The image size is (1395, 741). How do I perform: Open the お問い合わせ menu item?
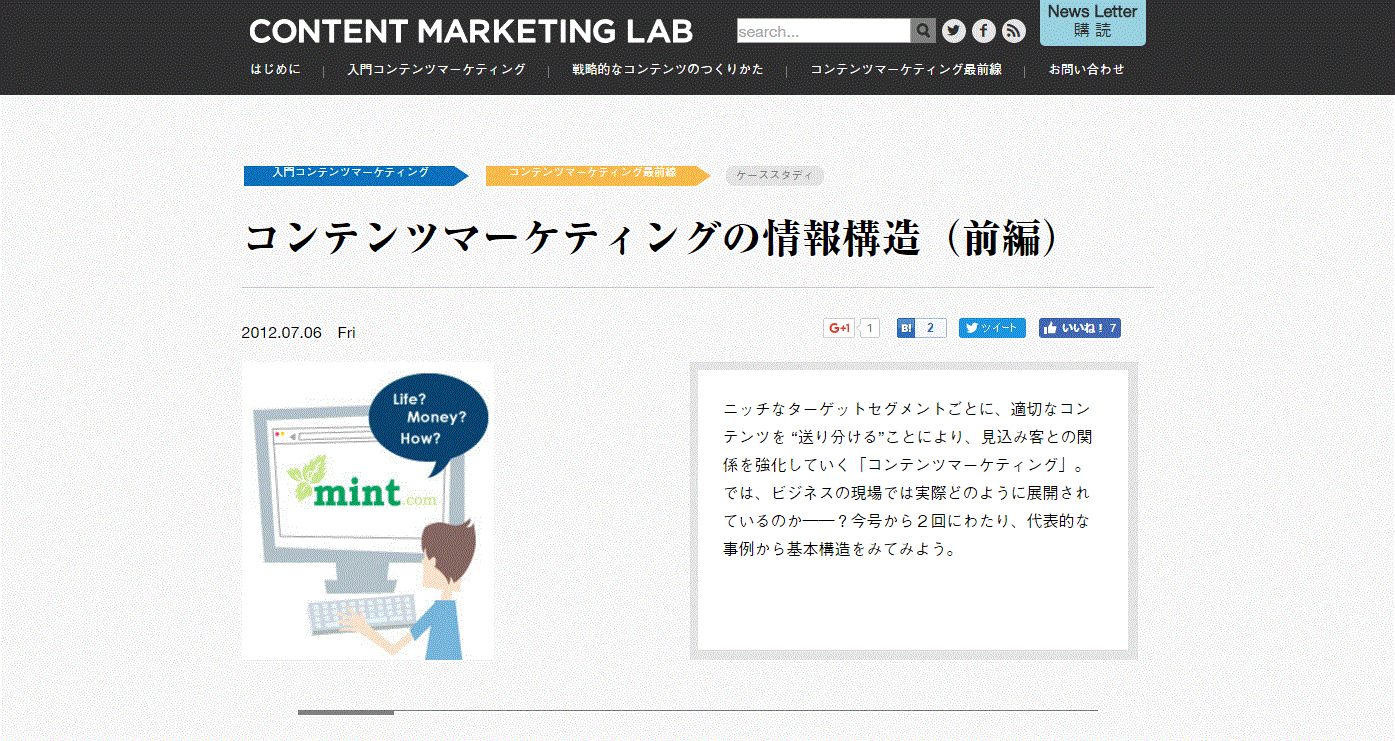pos(1086,70)
